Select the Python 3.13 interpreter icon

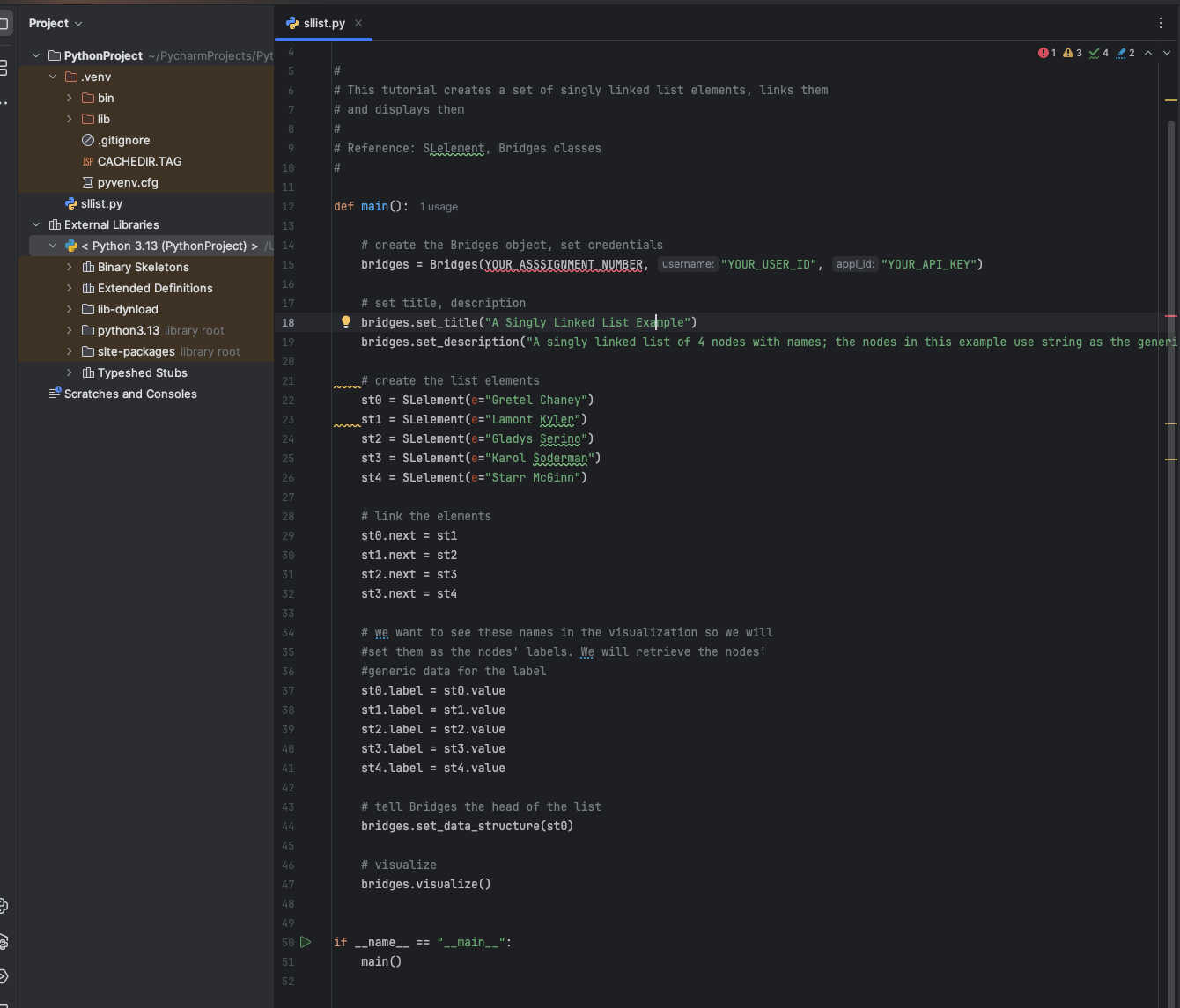pyautogui.click(x=71, y=246)
